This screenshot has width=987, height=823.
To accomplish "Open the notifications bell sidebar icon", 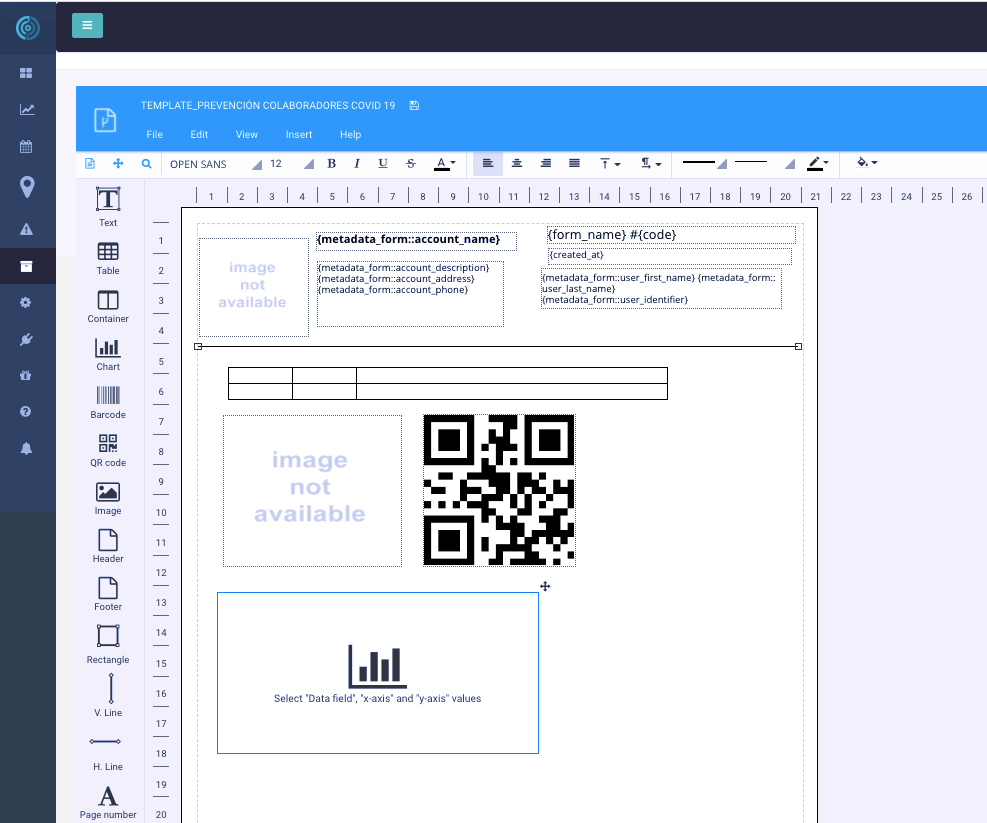I will pos(26,448).
